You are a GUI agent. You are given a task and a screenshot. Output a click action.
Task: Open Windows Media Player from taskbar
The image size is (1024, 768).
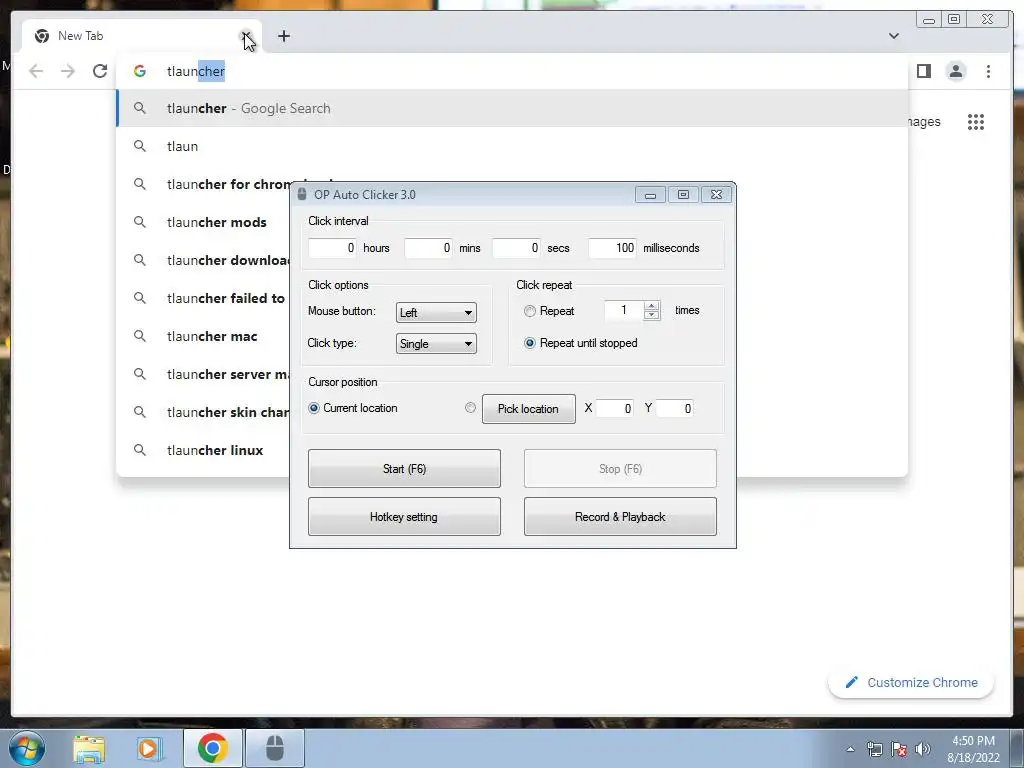click(150, 748)
